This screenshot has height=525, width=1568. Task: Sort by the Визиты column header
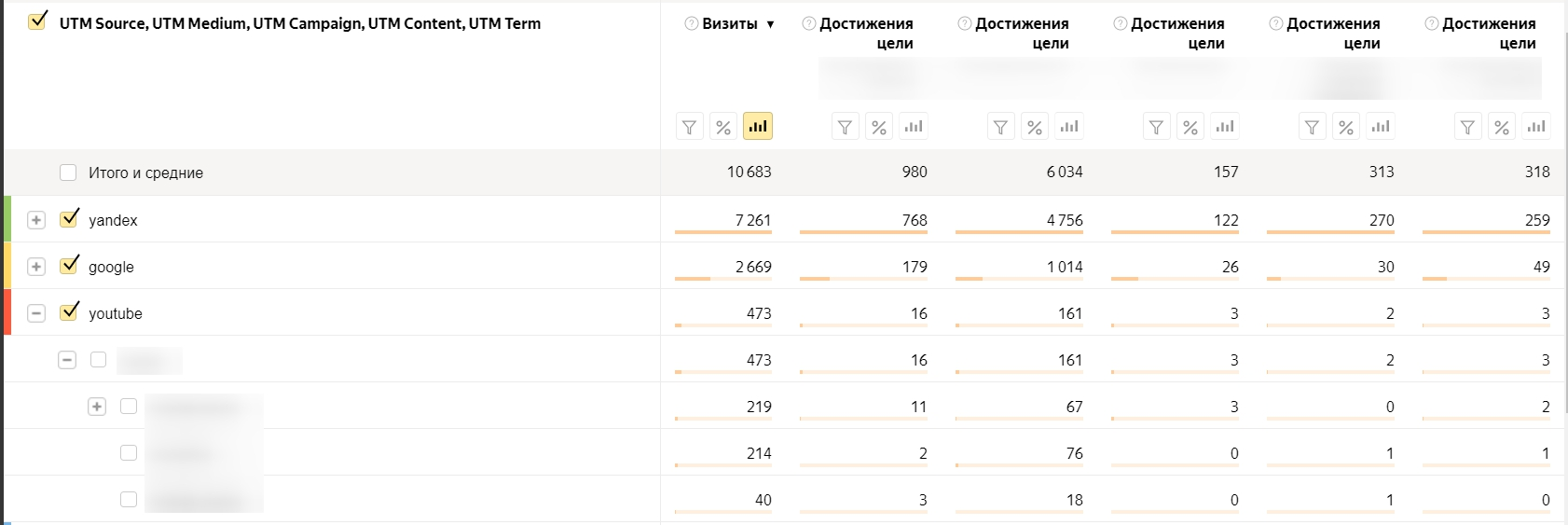(730, 23)
